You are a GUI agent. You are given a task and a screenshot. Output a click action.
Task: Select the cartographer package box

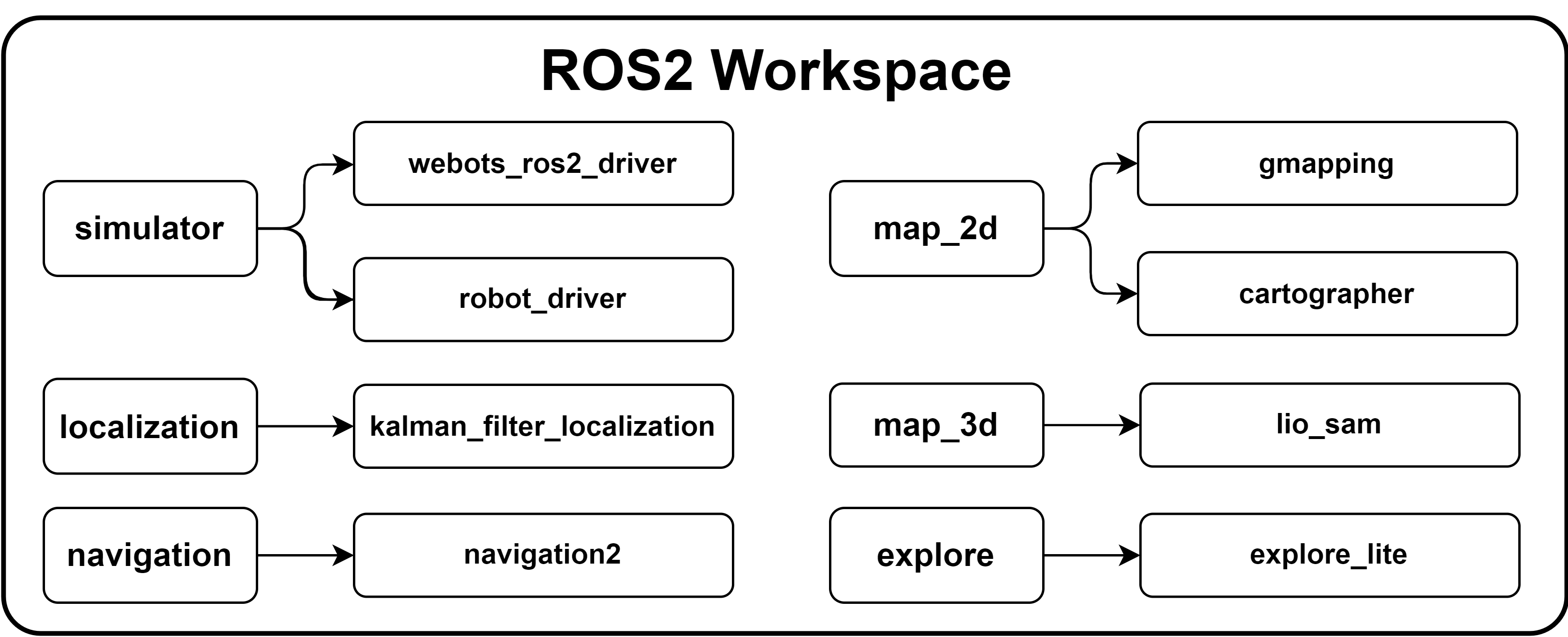pos(1327,294)
